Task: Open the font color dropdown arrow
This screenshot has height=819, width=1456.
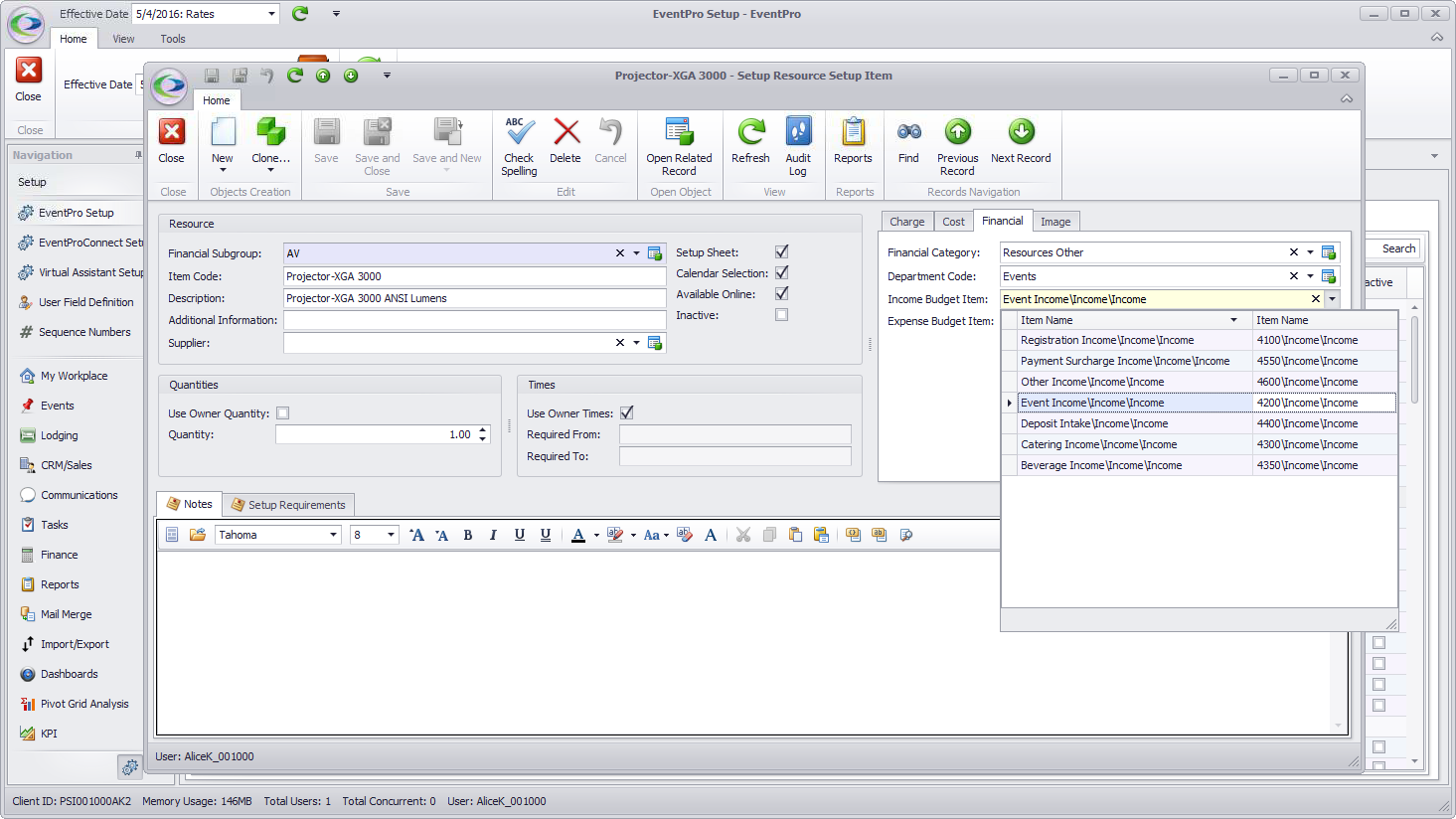Action: tap(596, 535)
